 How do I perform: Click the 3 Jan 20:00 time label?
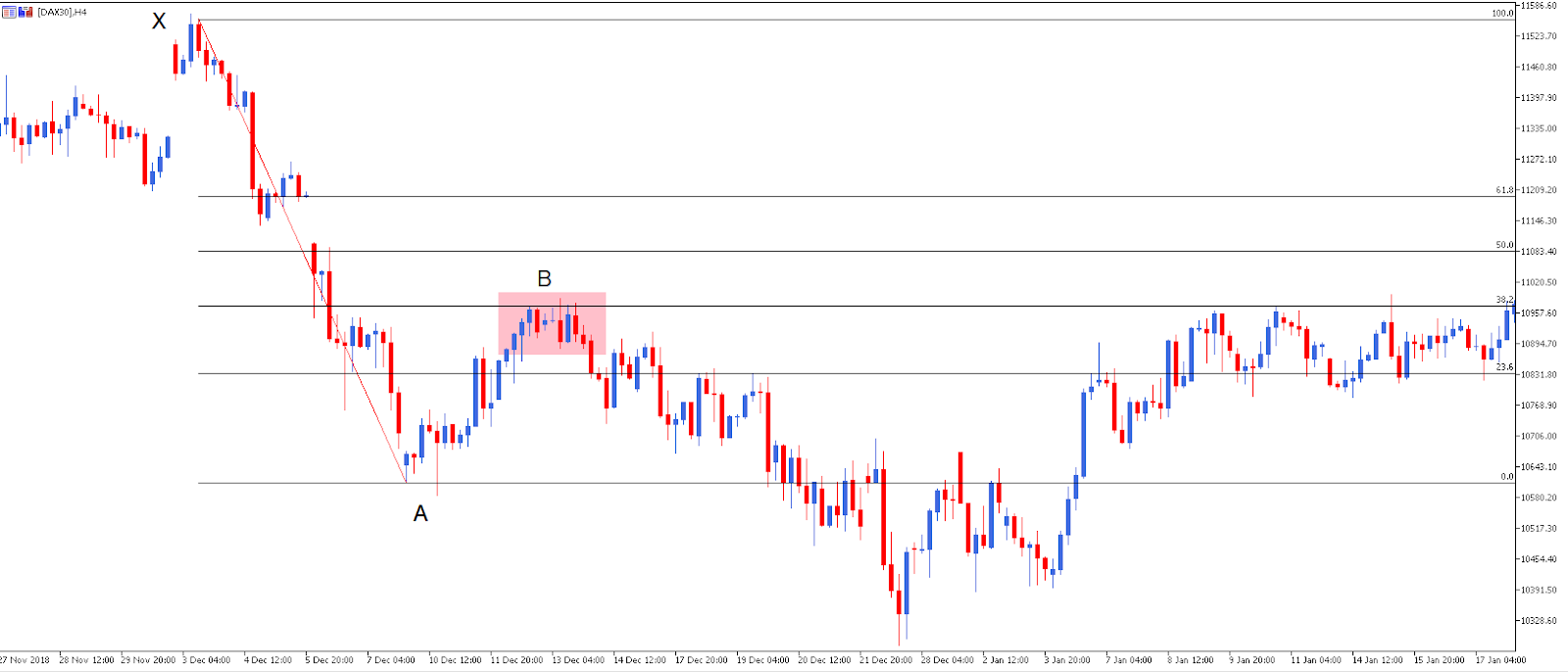[x=1067, y=660]
